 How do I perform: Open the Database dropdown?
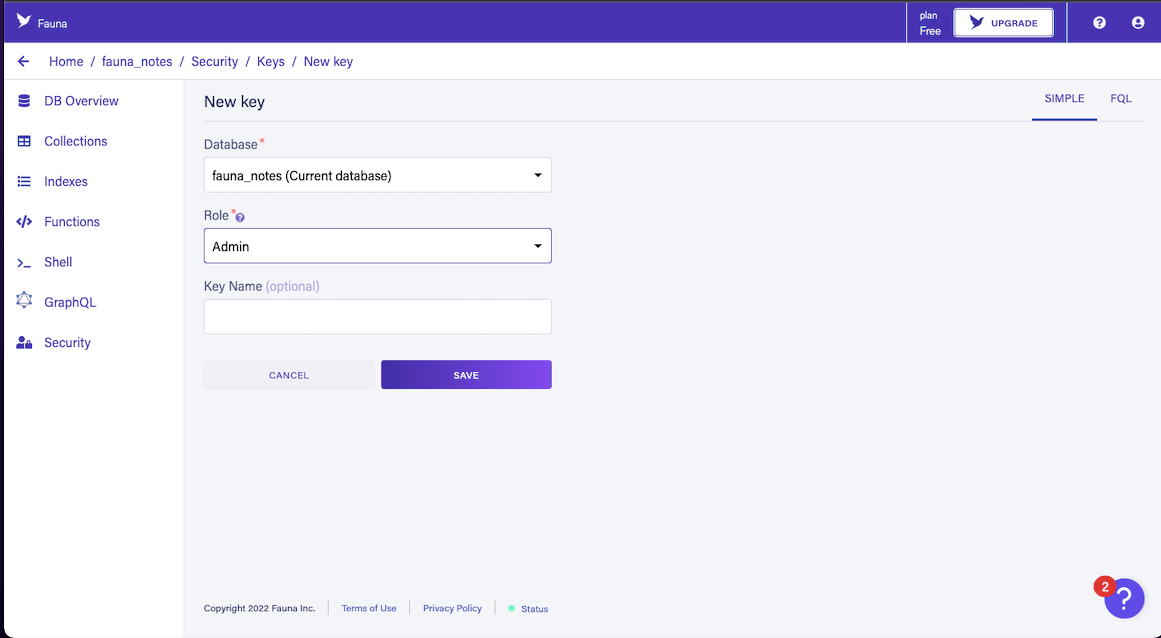[378, 175]
